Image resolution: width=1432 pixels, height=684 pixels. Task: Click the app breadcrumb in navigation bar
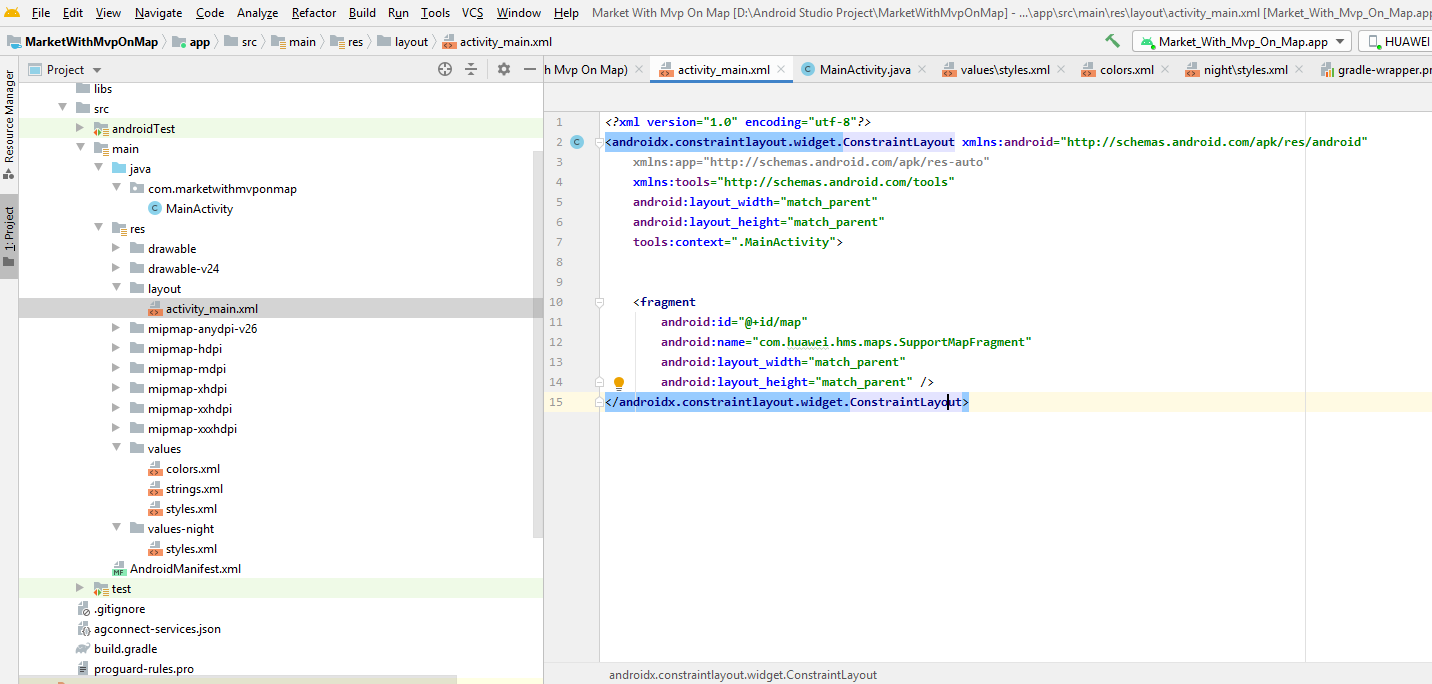pyautogui.click(x=199, y=42)
